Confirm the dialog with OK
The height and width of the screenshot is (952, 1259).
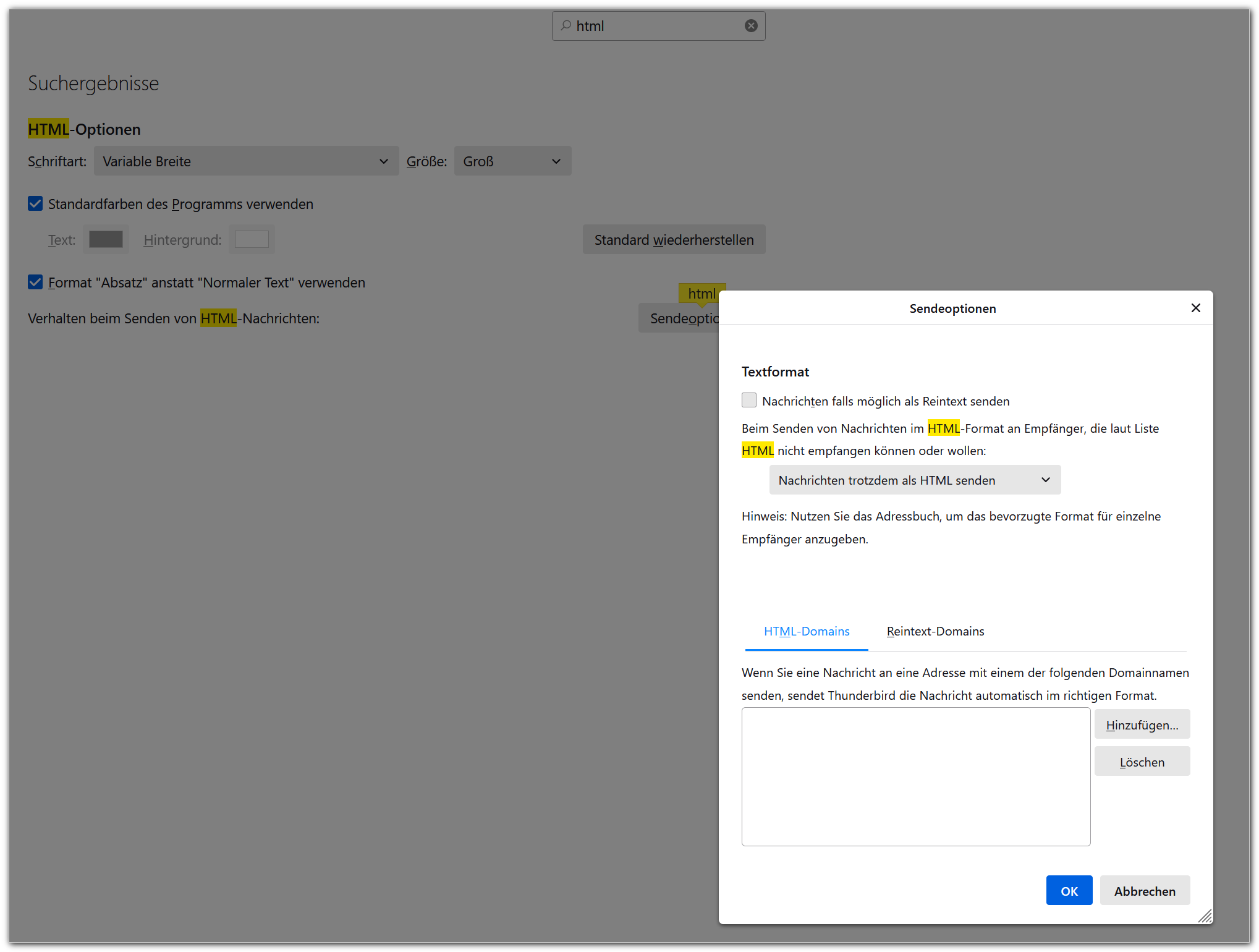(1068, 891)
